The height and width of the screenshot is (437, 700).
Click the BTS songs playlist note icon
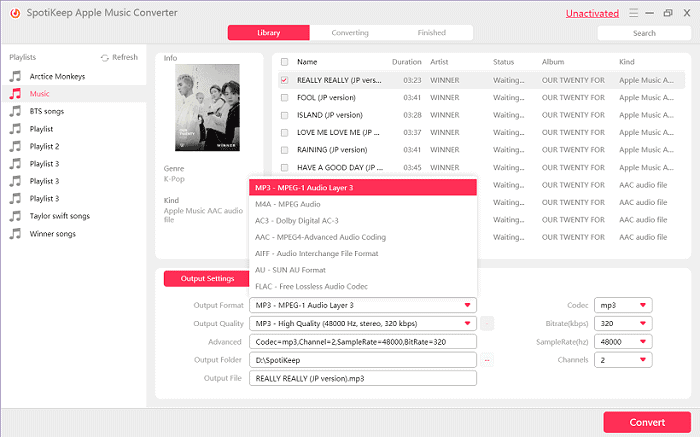point(16,111)
